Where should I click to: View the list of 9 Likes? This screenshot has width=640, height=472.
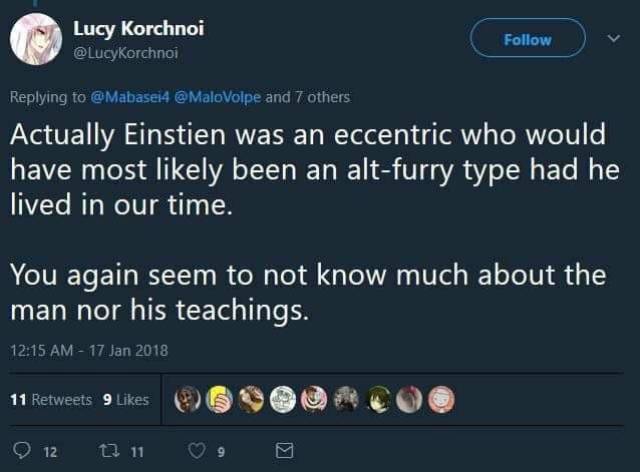tap(126, 399)
